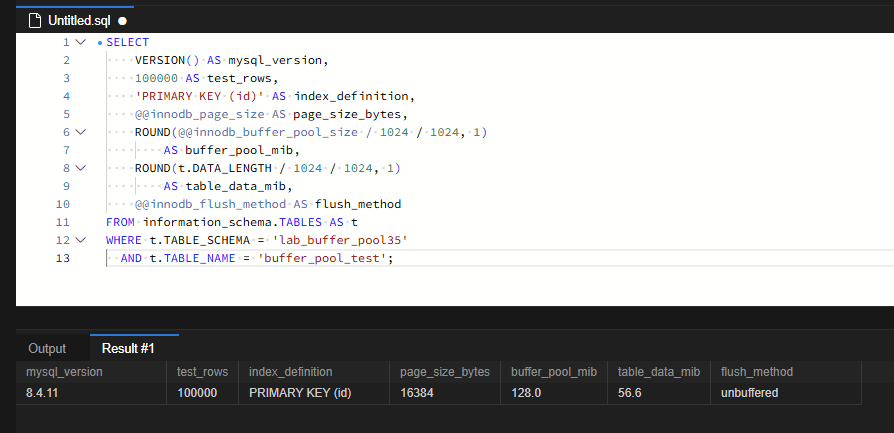The image size is (894, 433).
Task: Switch to the Output tab
Action: 47,349
